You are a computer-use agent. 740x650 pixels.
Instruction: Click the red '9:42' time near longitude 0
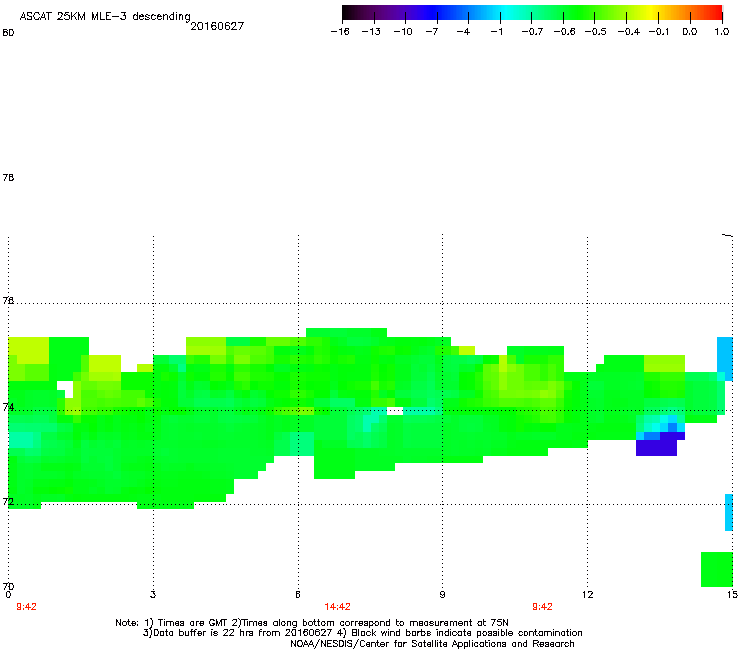tap(26, 607)
